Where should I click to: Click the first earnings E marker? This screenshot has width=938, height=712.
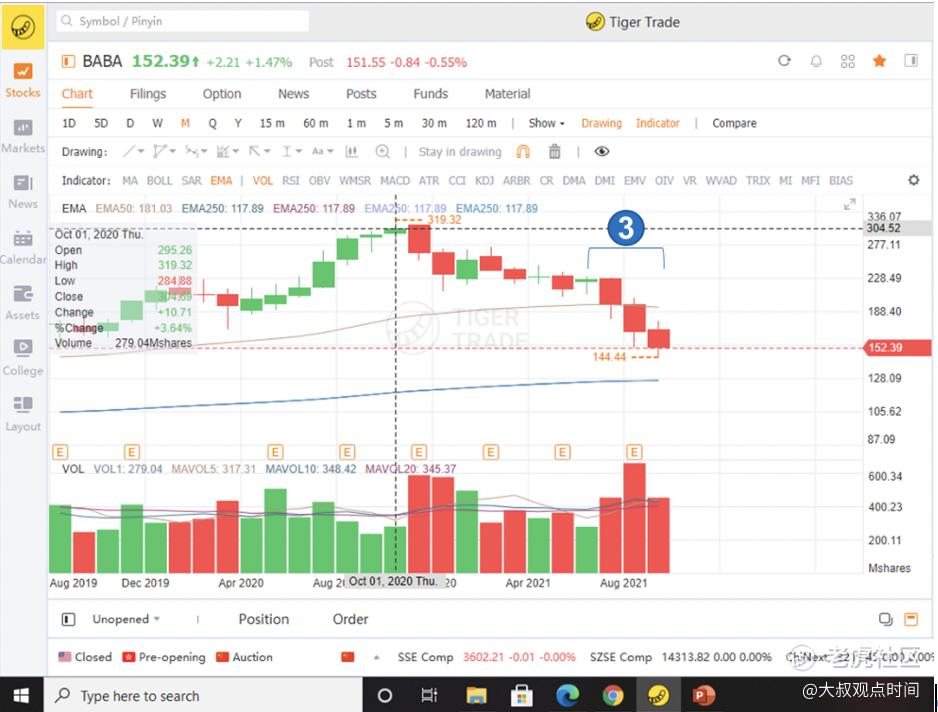click(60, 452)
